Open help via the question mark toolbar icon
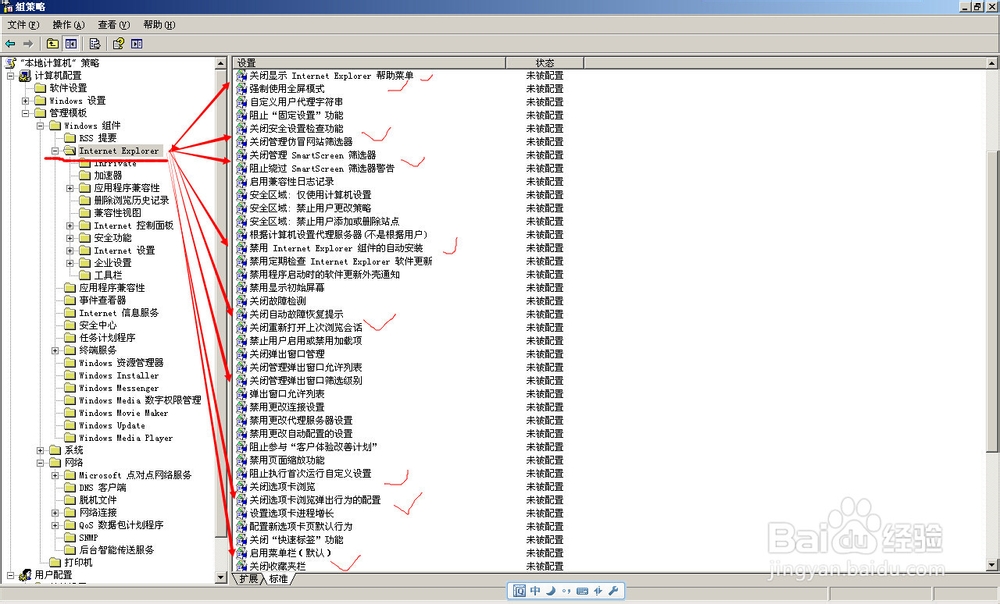 (x=118, y=43)
